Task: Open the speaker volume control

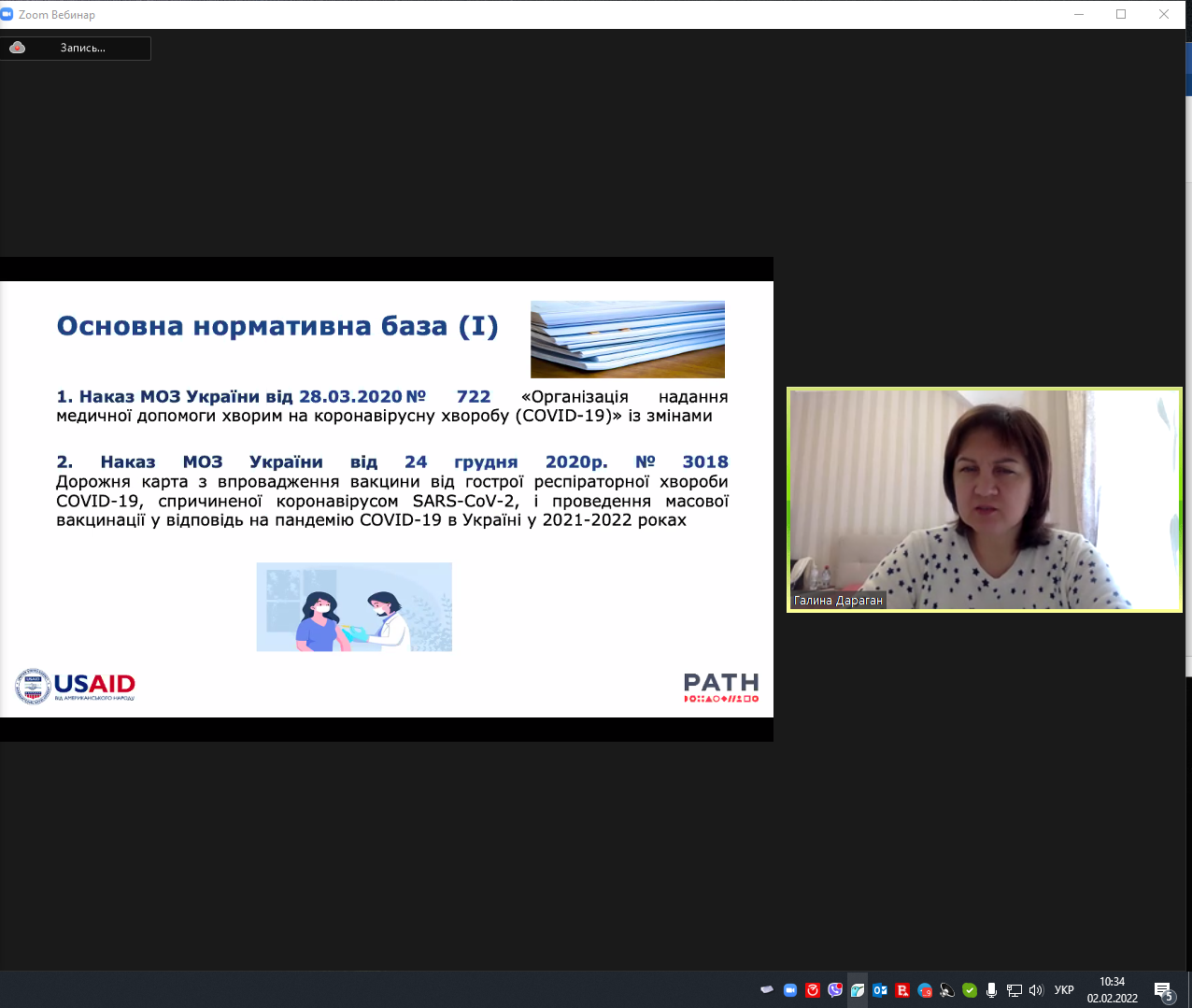Action: (1036, 990)
